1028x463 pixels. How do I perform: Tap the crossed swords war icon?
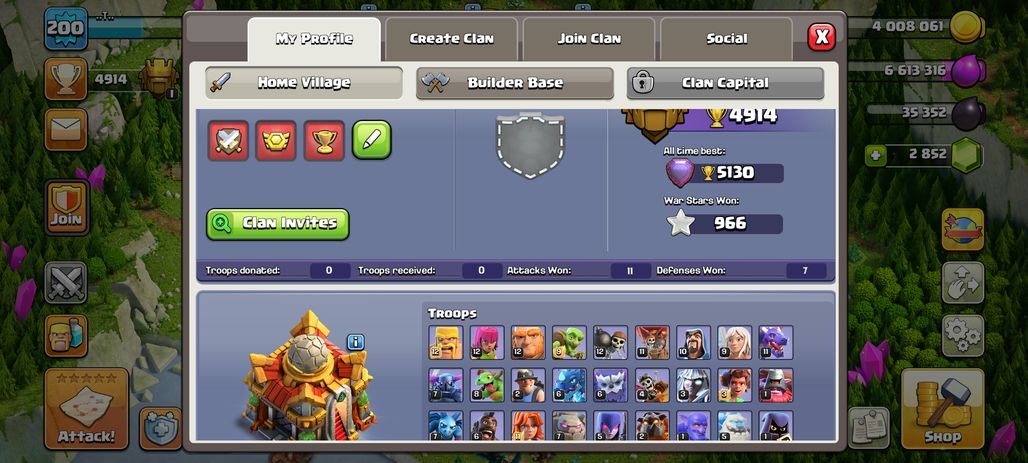66,282
